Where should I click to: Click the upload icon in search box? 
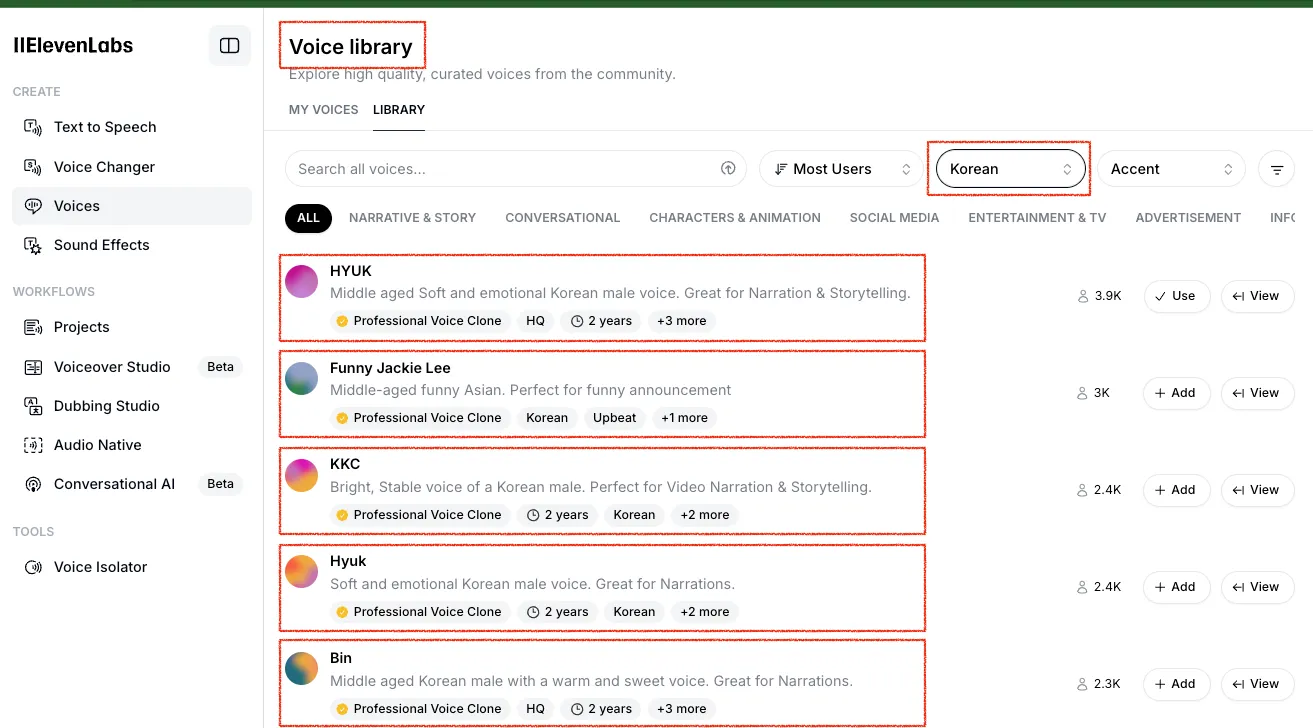click(x=728, y=169)
